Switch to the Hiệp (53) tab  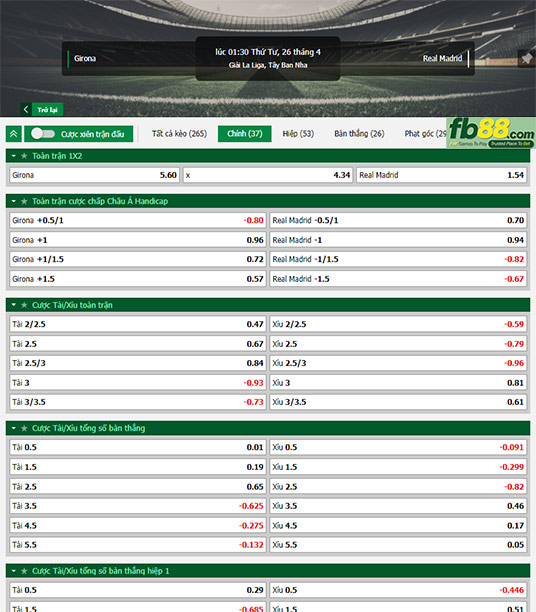(298, 134)
